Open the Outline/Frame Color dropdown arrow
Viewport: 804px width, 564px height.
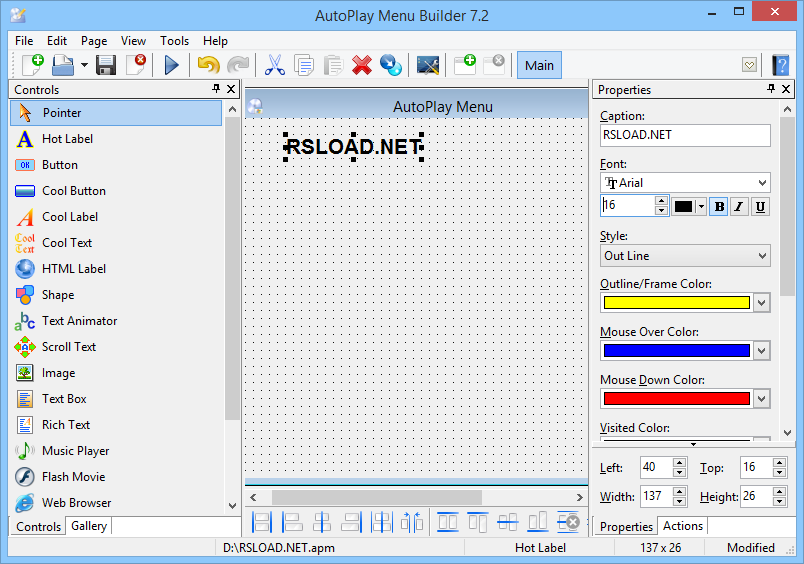pos(761,303)
